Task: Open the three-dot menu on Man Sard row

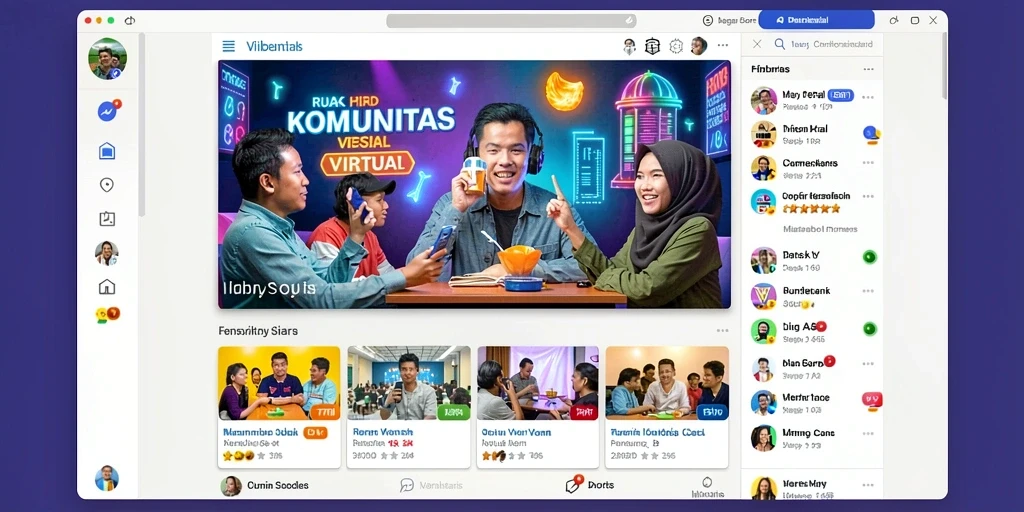Action: pyautogui.click(x=868, y=363)
